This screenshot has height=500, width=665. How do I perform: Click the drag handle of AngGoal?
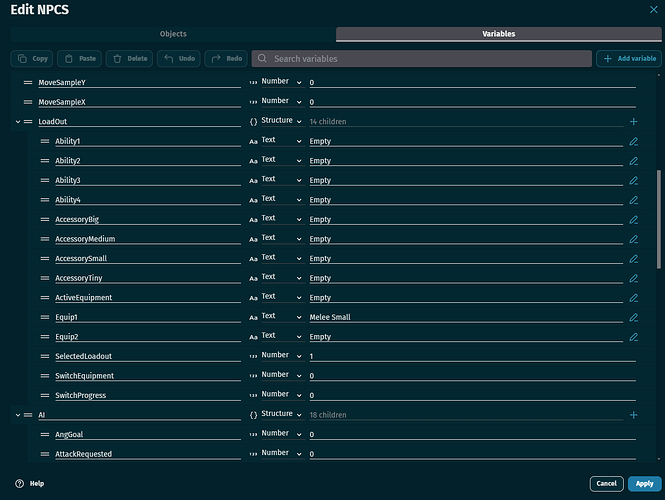coord(45,434)
